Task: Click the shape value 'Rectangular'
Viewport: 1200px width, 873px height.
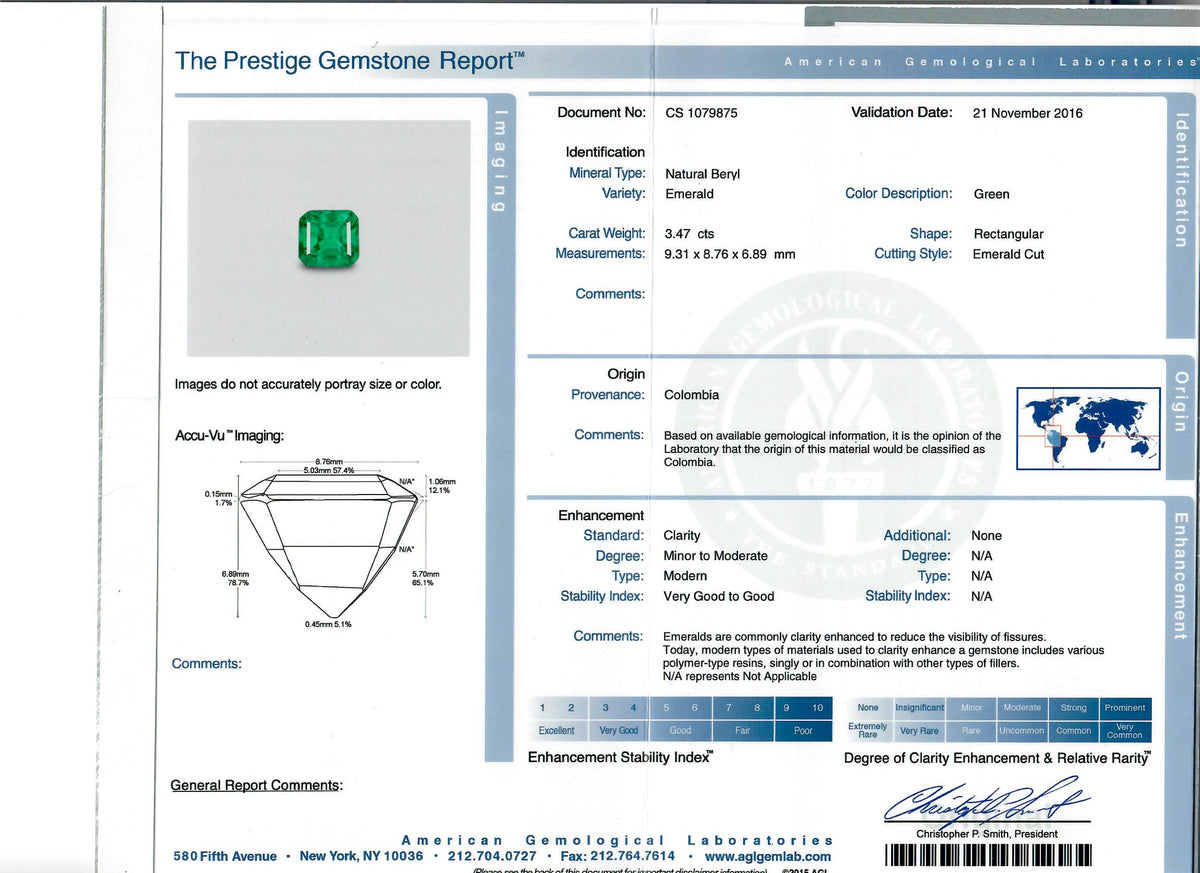Action: 1008,234
